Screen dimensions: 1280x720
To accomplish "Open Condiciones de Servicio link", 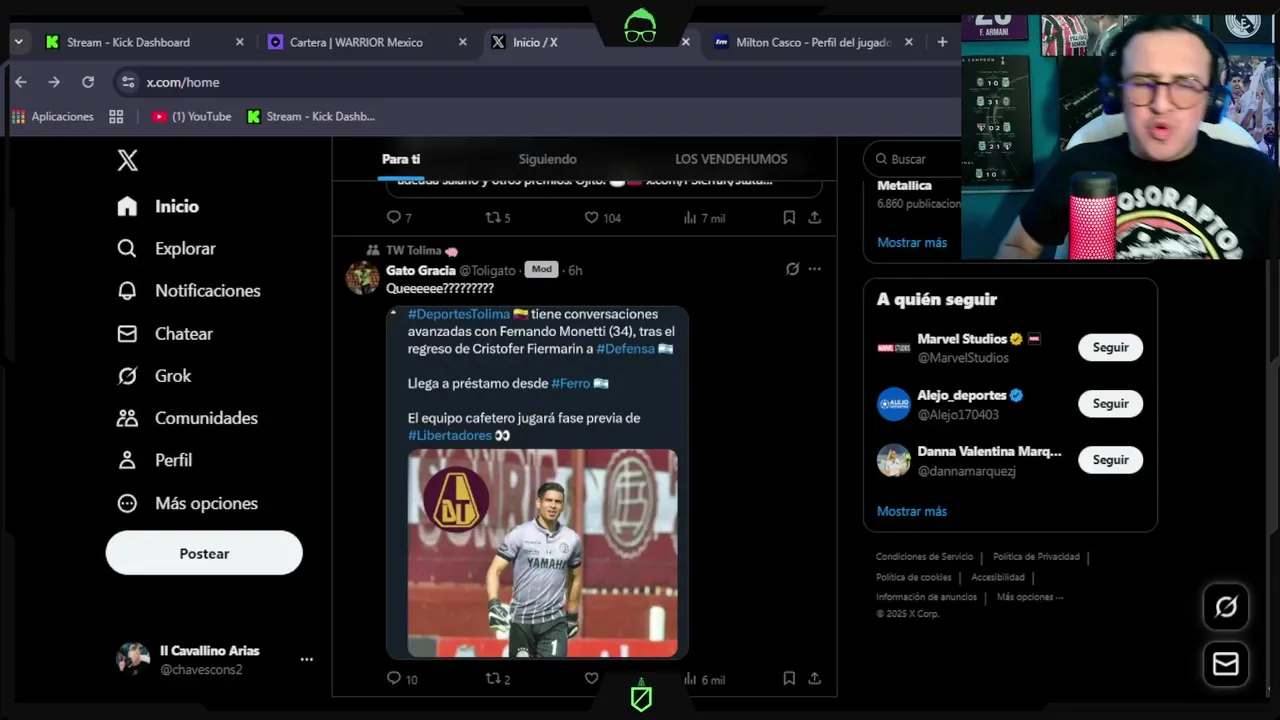I will point(924,557).
